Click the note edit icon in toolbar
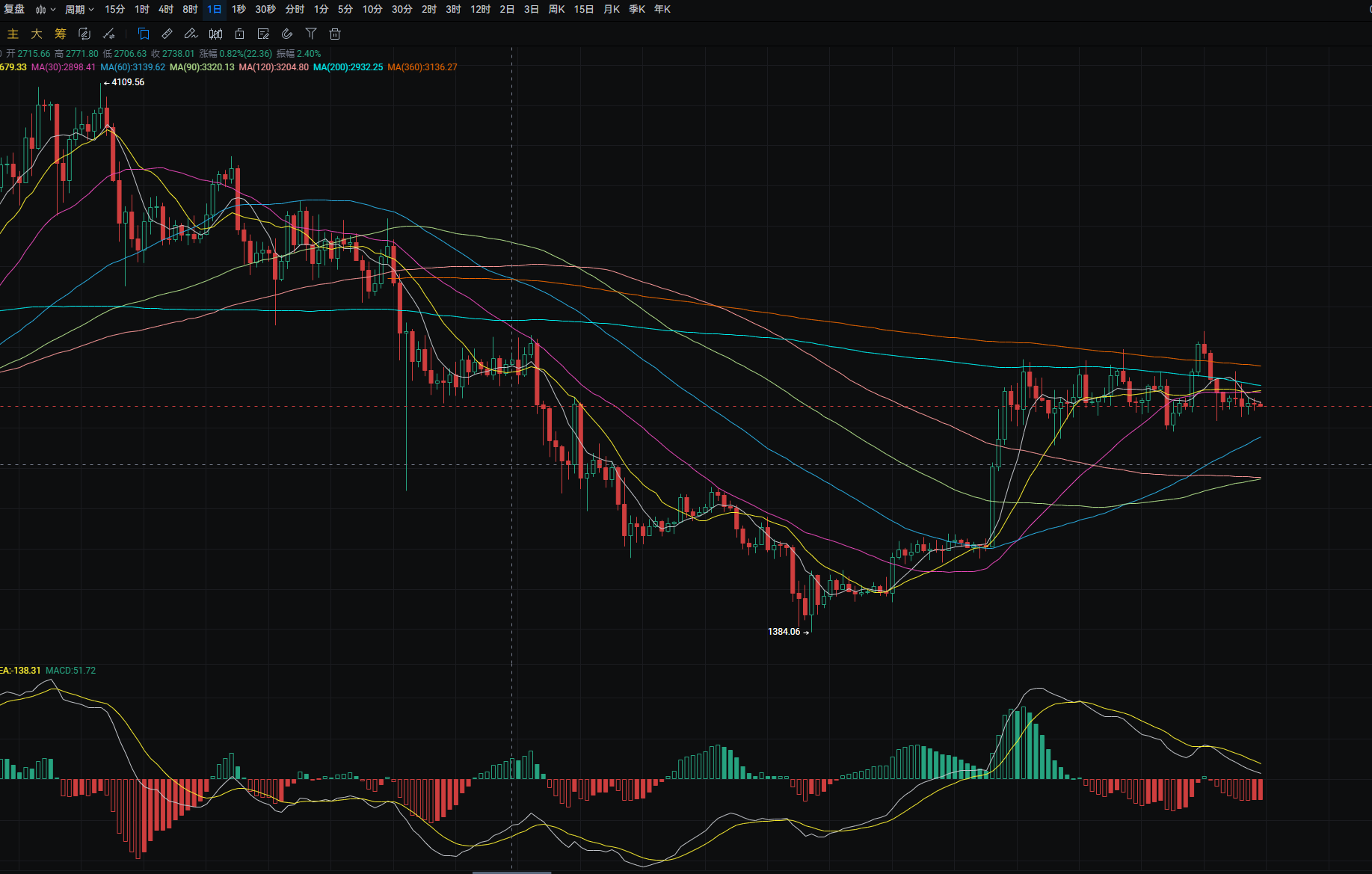Viewport: 1372px width, 874px height. (263, 34)
